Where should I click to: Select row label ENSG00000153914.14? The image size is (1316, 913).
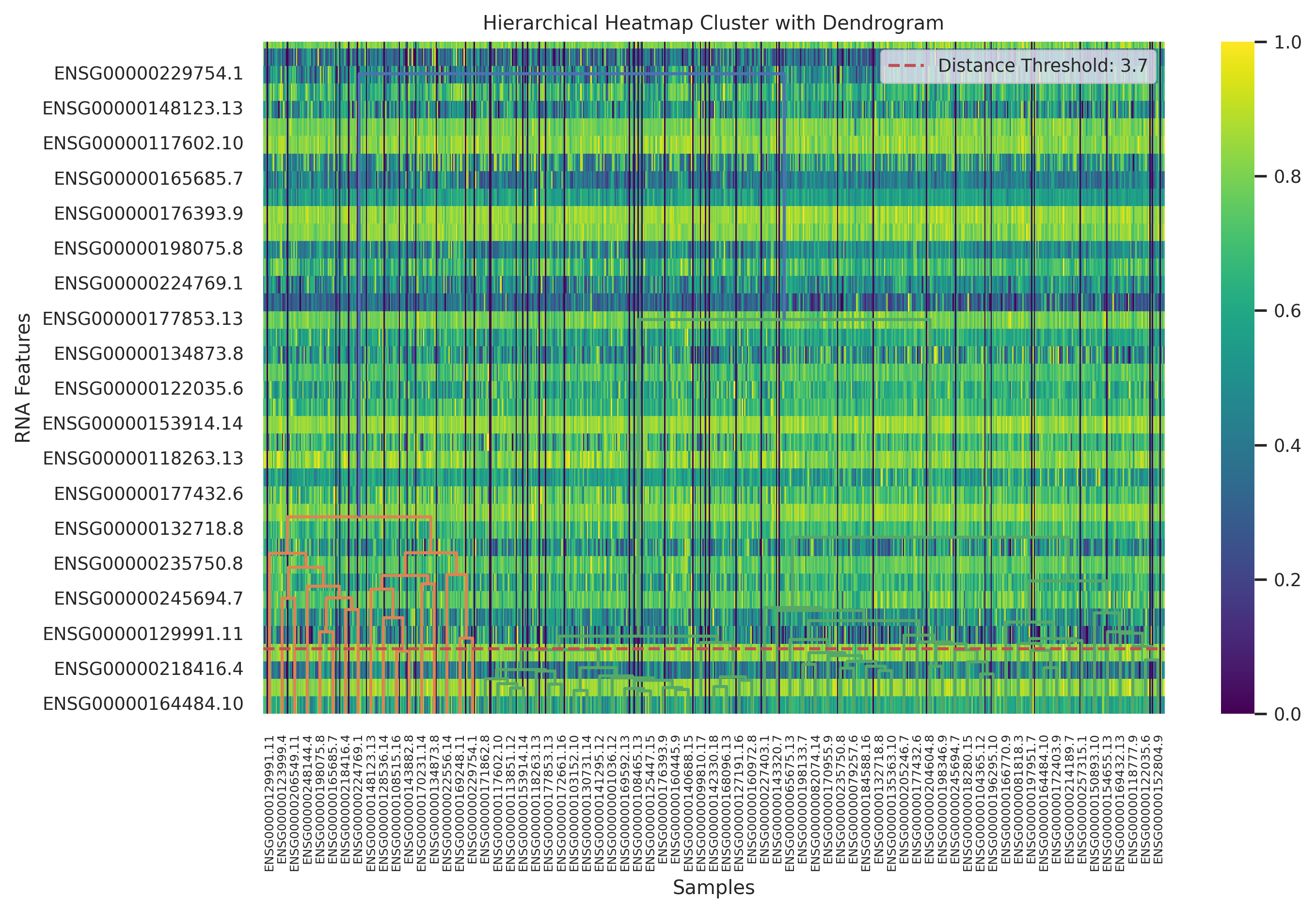[143, 423]
